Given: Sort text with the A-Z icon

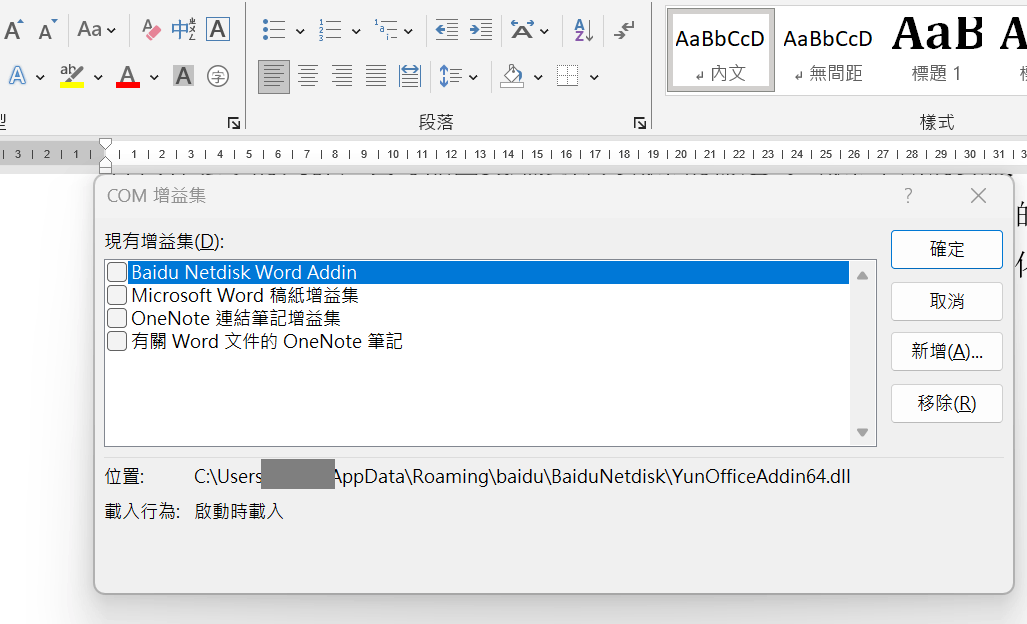Looking at the screenshot, I should (x=583, y=29).
